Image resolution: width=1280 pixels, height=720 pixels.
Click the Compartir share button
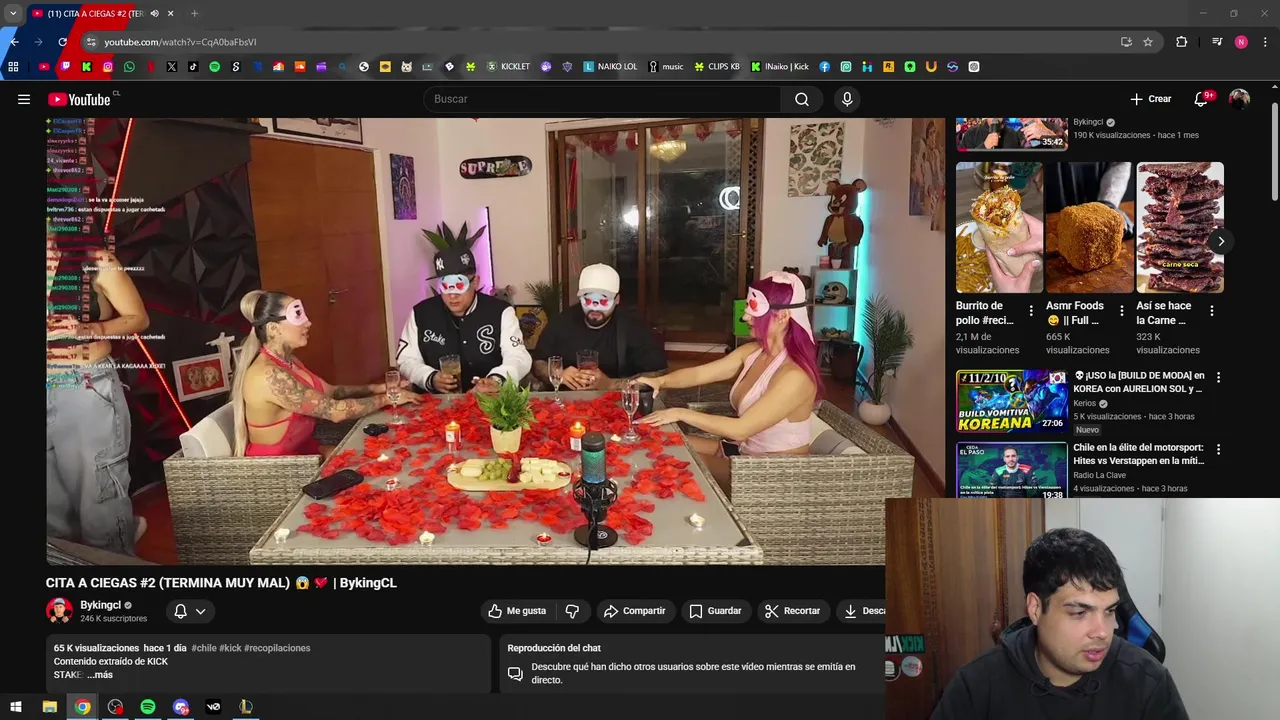(x=635, y=611)
